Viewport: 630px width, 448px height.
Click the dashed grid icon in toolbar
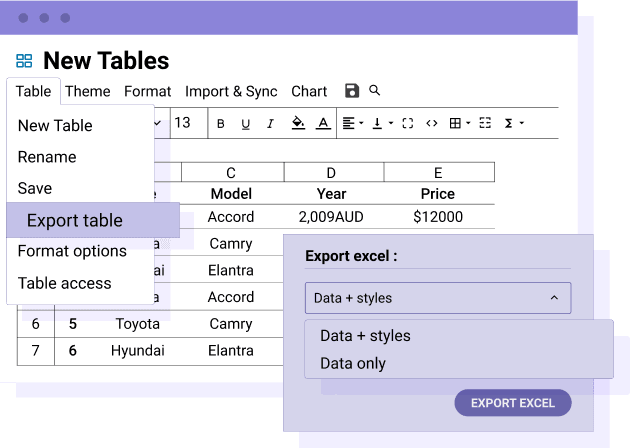(x=485, y=124)
